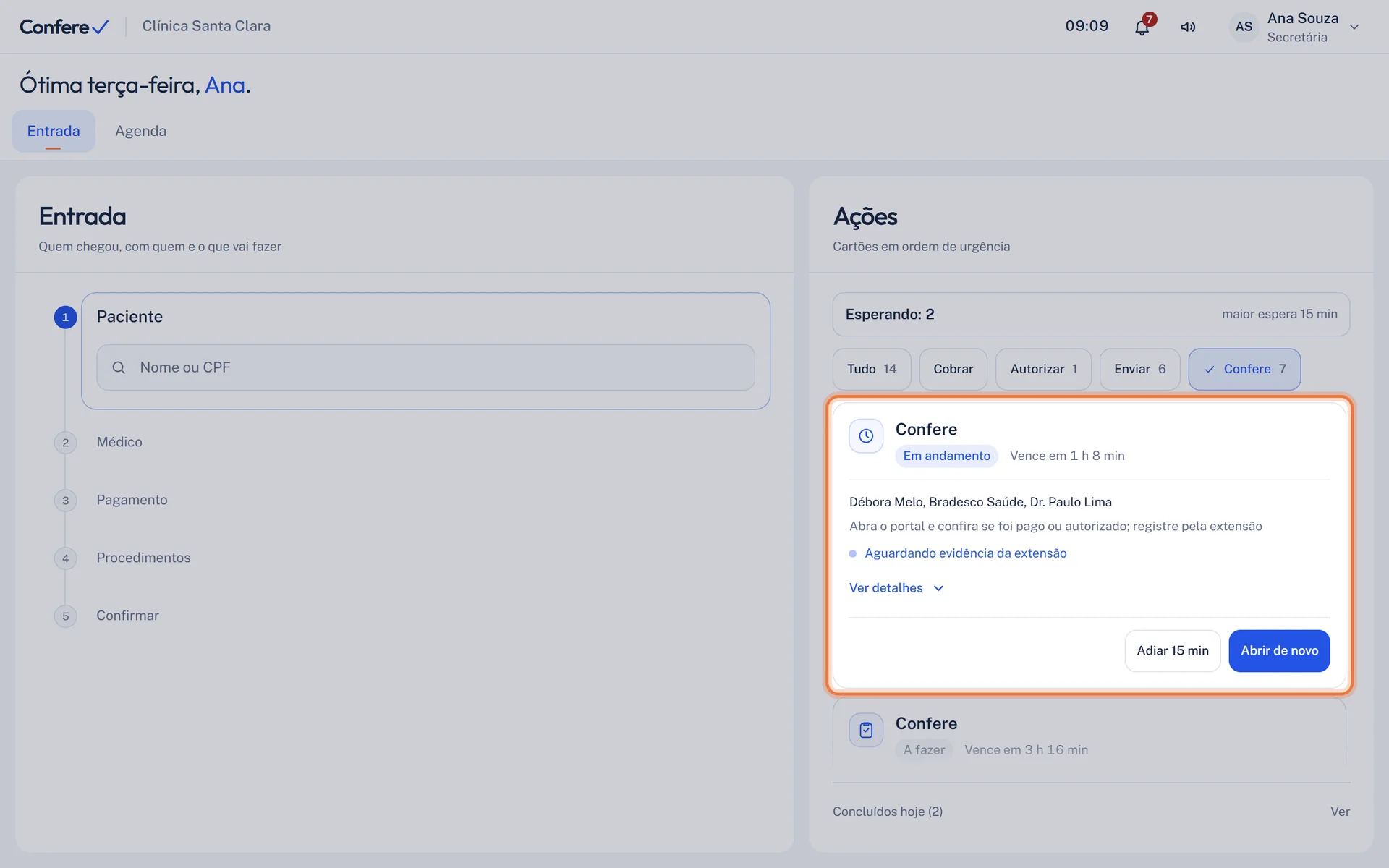Select the Entrada tab

(x=54, y=131)
